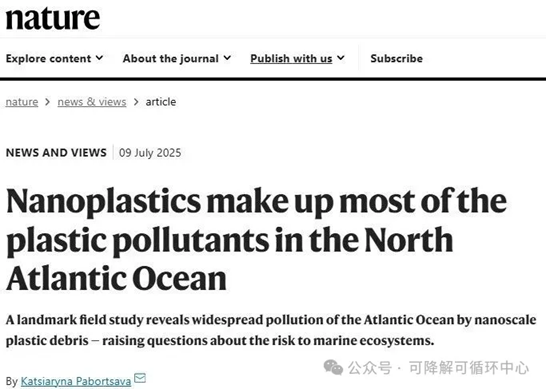Go to the news & views breadcrumb
Viewport: 546px width, 389px height.
[x=92, y=102]
